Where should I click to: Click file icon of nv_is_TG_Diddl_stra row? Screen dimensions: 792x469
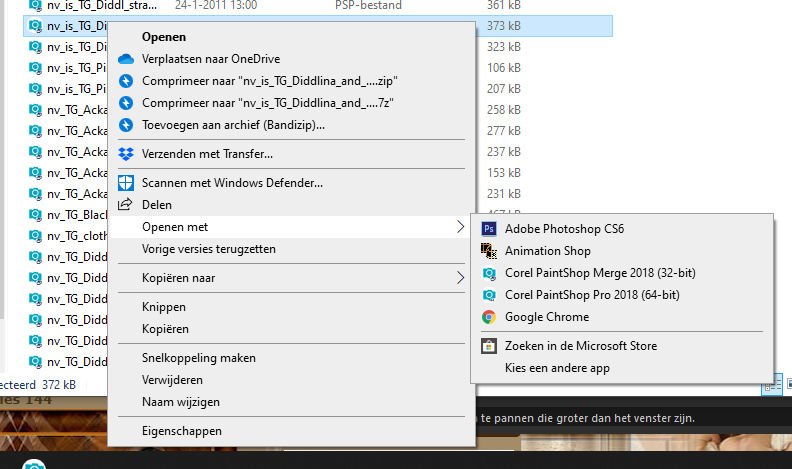pyautogui.click(x=35, y=6)
